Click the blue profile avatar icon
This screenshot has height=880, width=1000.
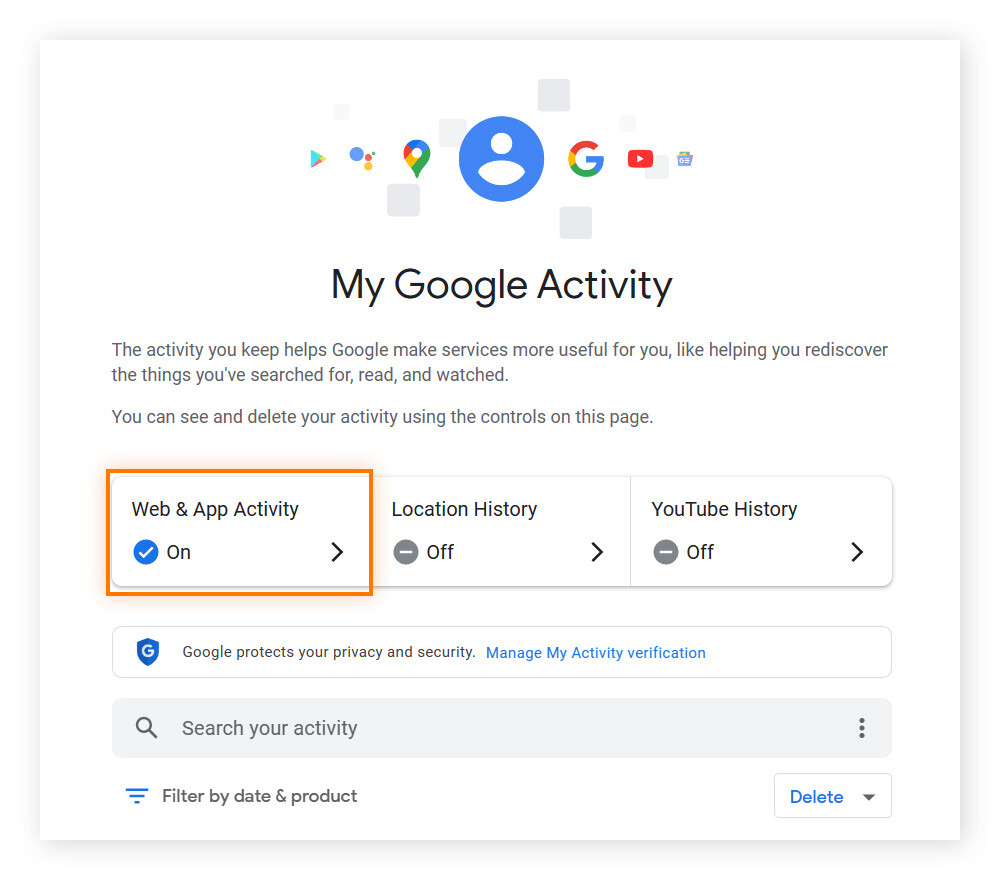coord(501,158)
